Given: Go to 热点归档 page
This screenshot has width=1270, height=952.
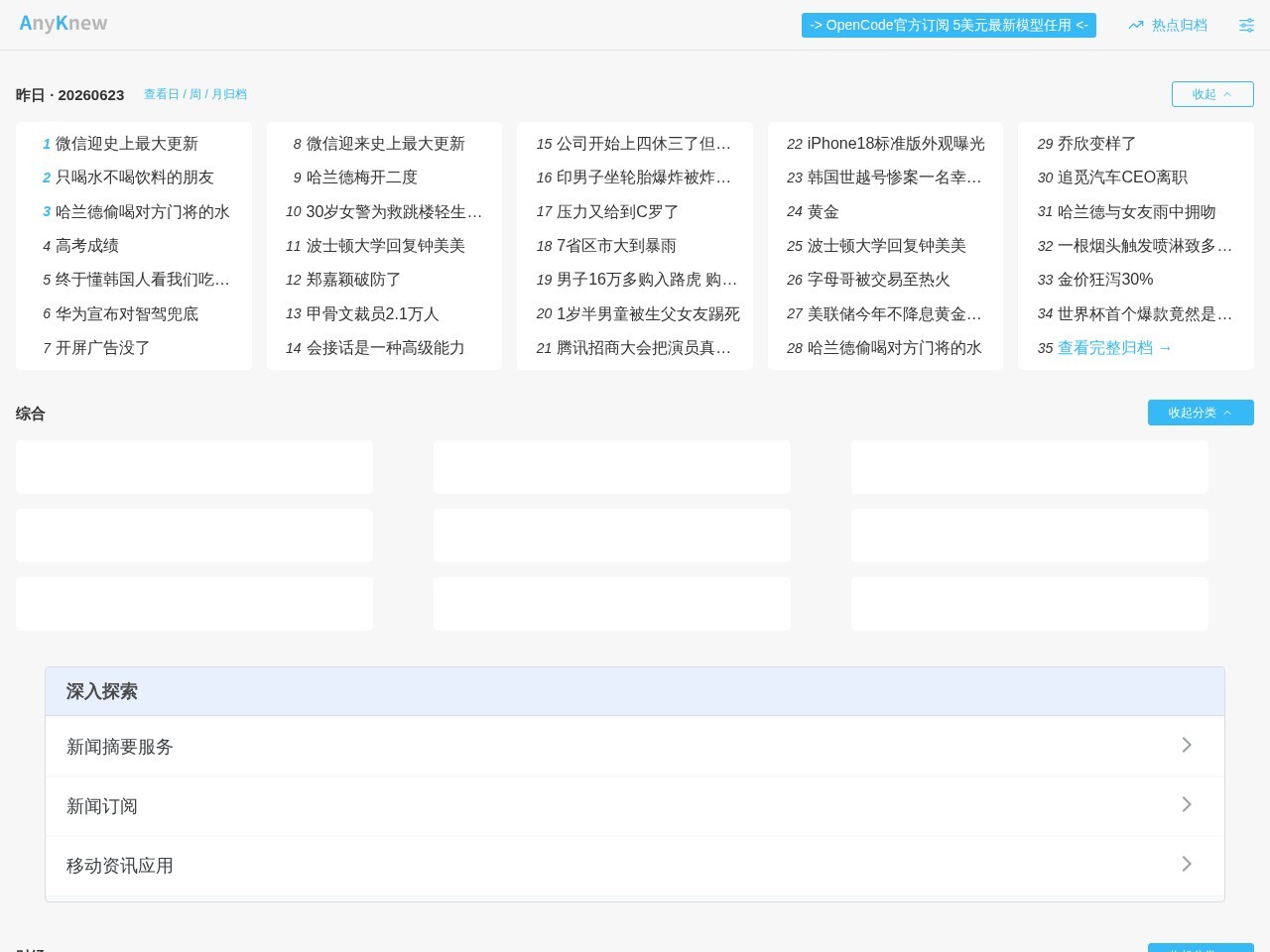Looking at the screenshot, I should click(x=1180, y=25).
